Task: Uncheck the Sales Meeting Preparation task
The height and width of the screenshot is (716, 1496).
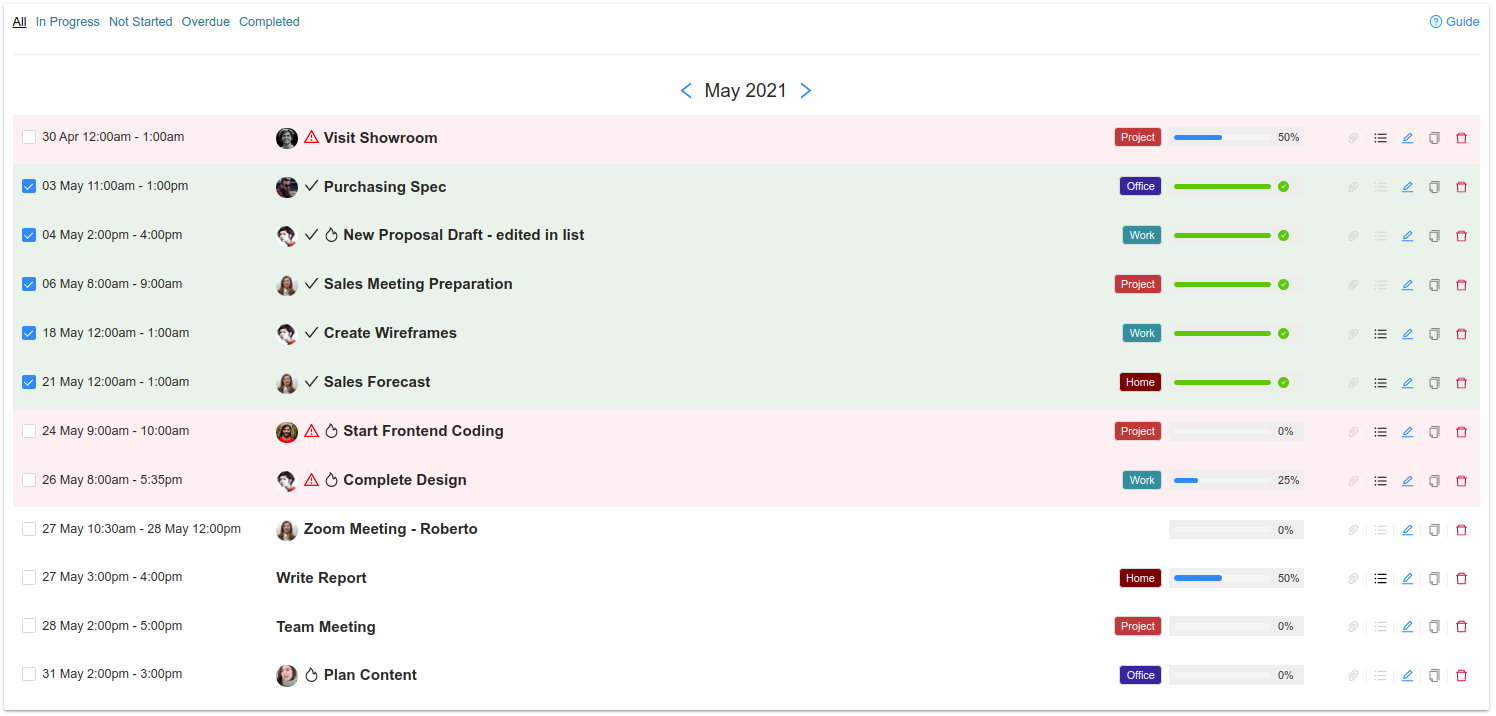Action: click(x=29, y=284)
